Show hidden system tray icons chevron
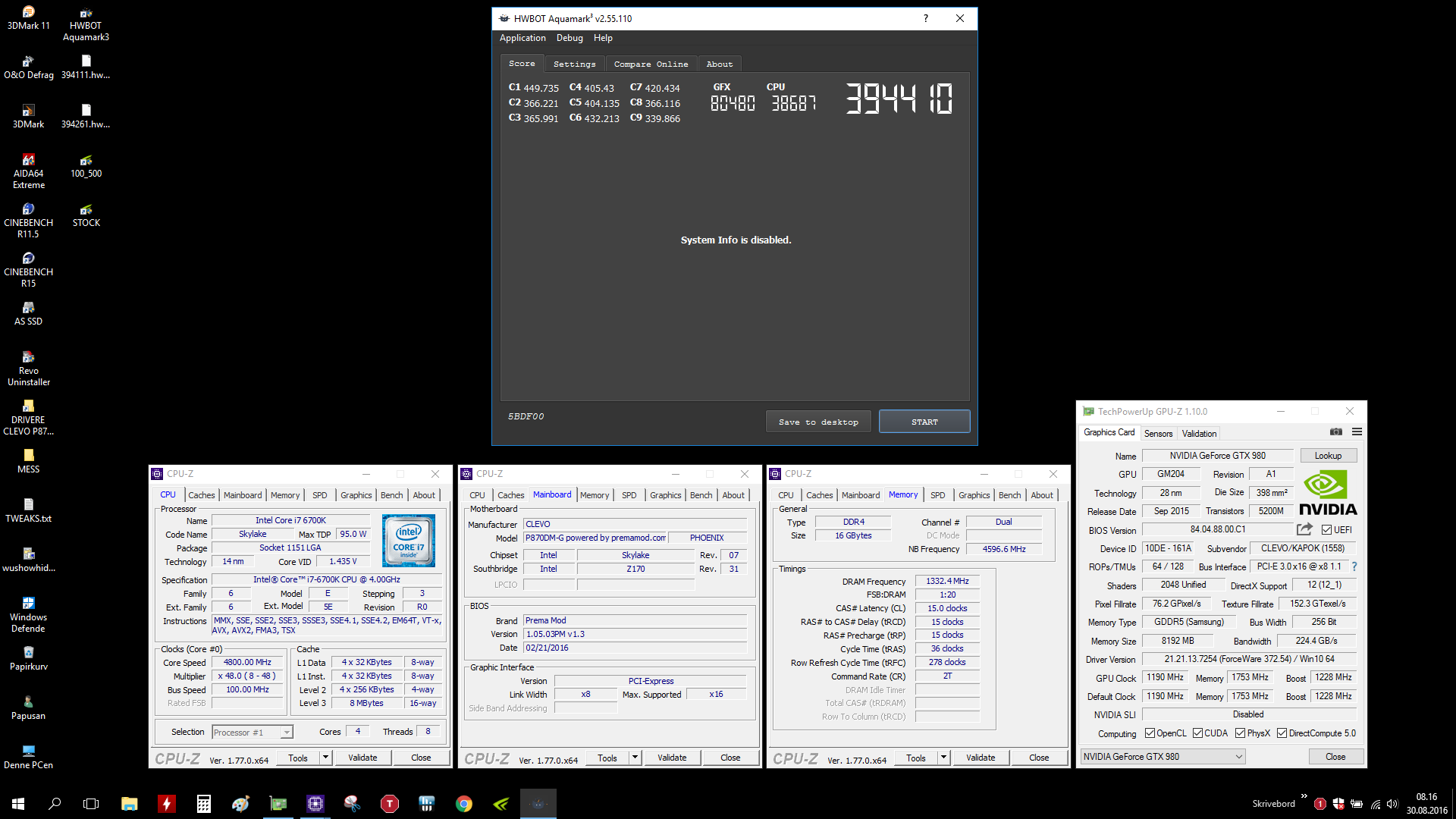The width and height of the screenshot is (1456, 819). pos(1304,796)
